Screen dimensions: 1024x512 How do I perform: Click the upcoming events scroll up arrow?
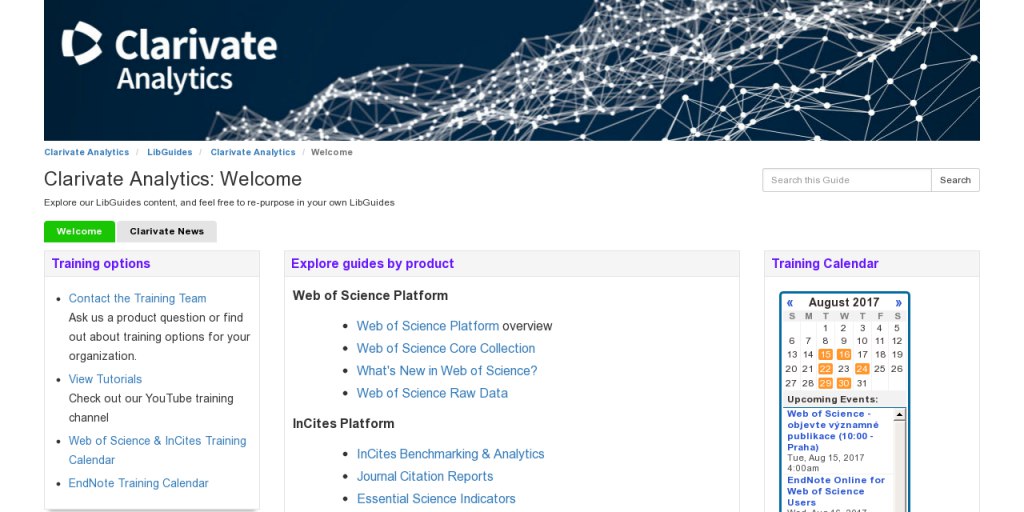point(899,415)
